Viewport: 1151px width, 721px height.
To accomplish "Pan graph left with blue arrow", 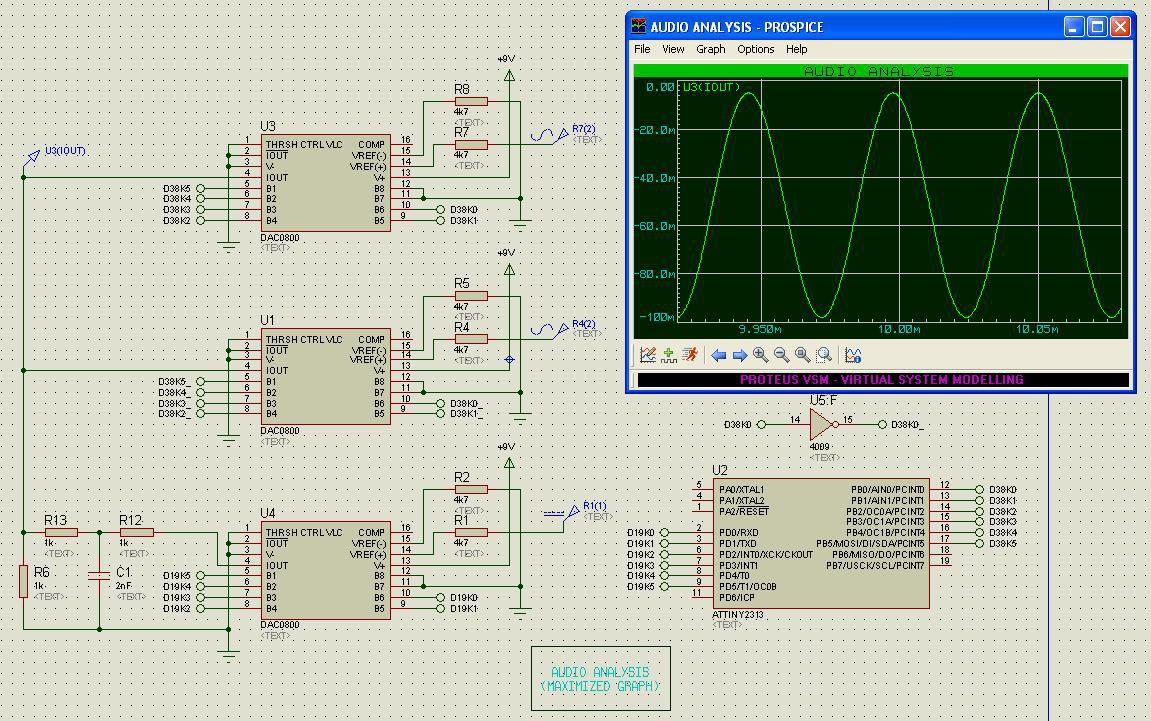I will [718, 356].
